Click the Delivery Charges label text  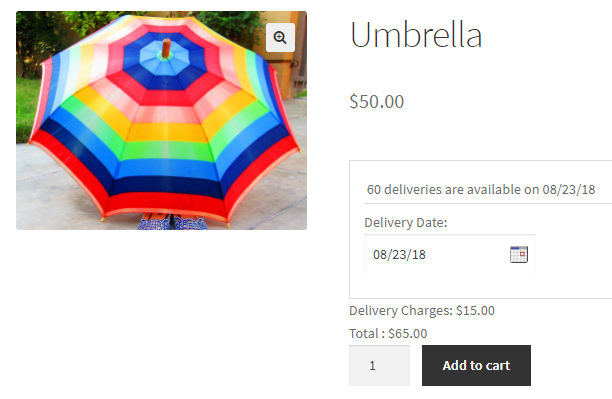401,311
